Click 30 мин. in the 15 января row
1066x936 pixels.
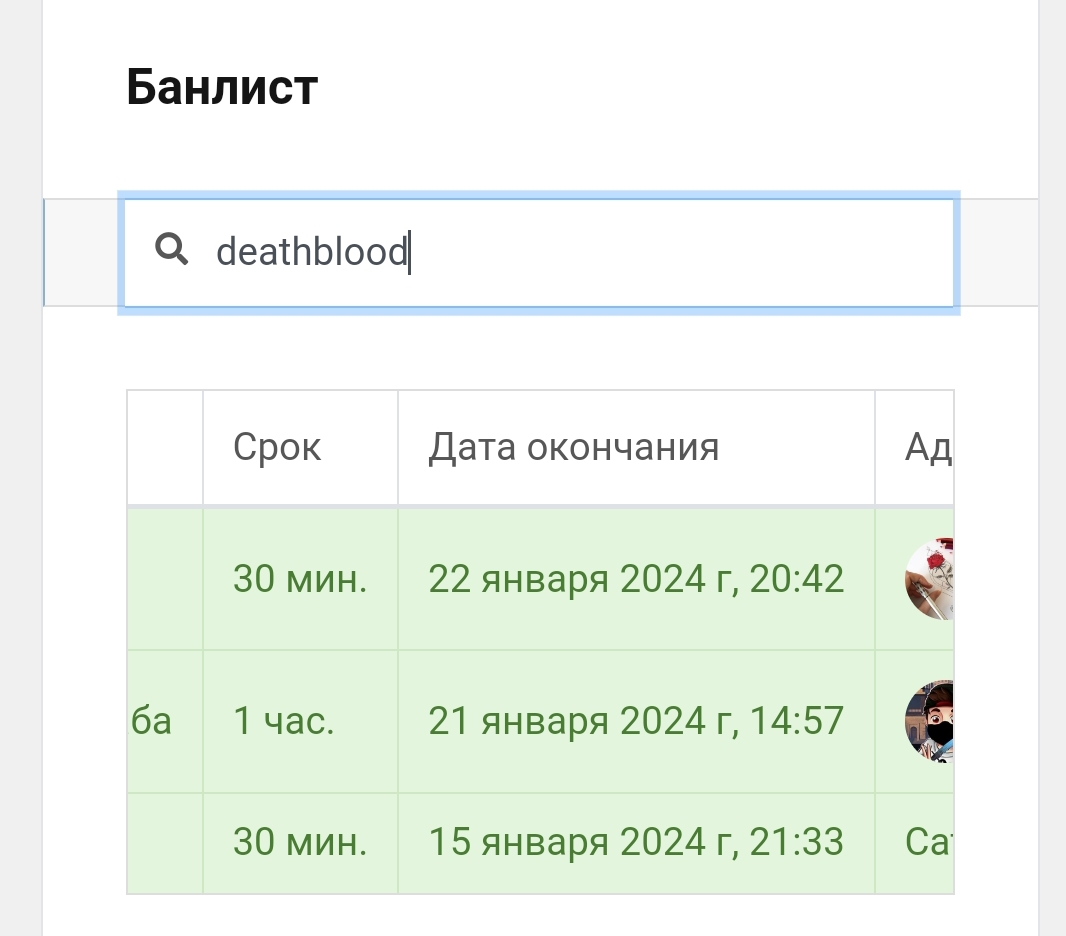(300, 843)
